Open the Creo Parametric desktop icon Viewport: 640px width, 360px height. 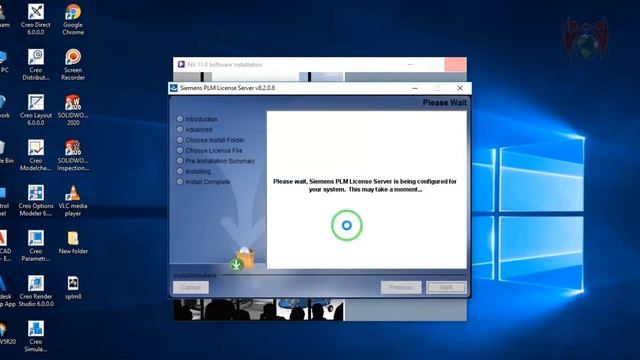pos(36,246)
